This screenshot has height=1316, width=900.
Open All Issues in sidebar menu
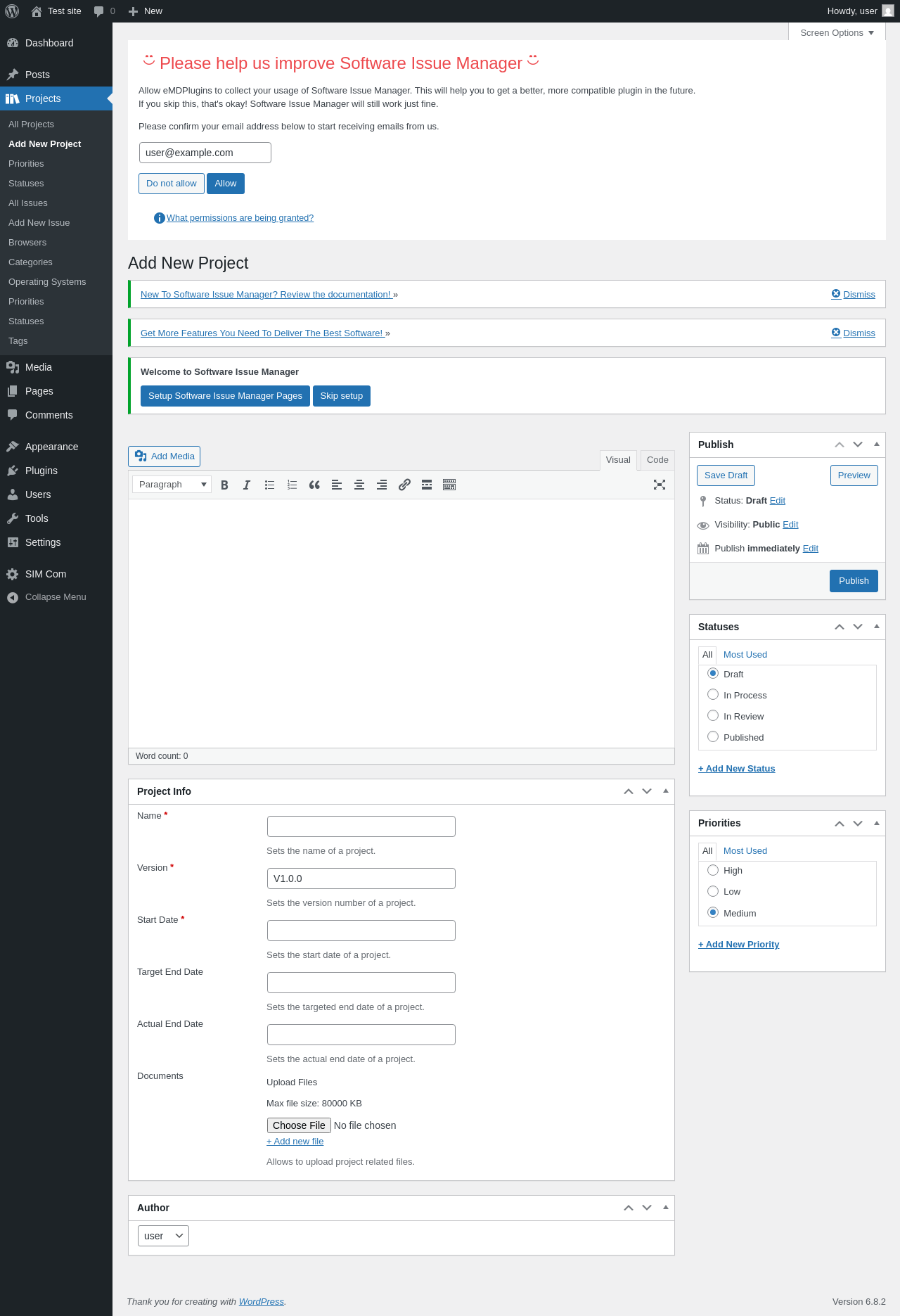click(28, 203)
